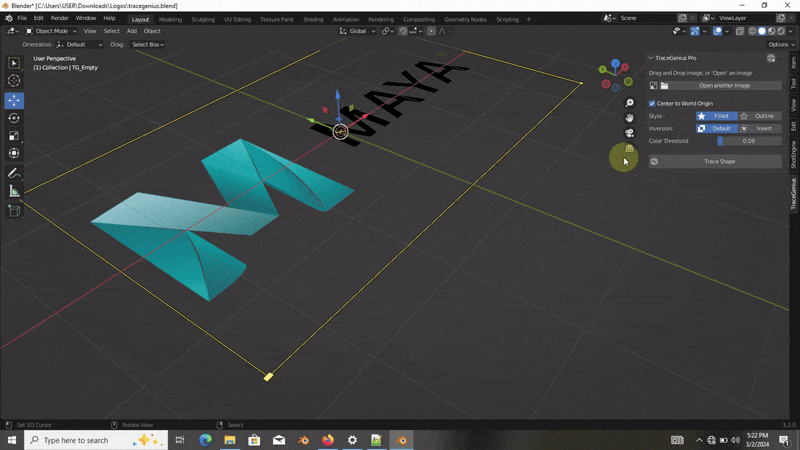Screen dimensions: 800x450
Task: Toggle Center to World Origin checkbox
Action: coord(652,104)
